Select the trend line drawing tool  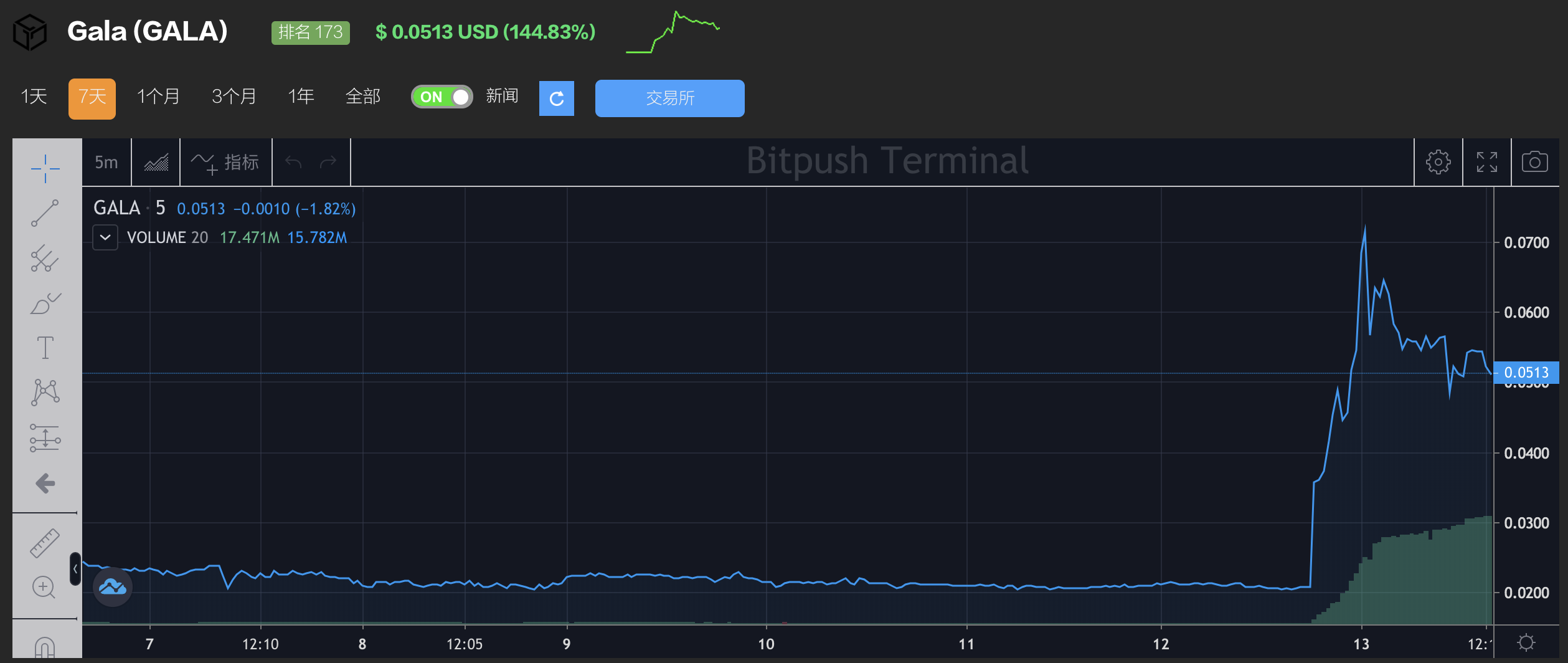click(45, 213)
